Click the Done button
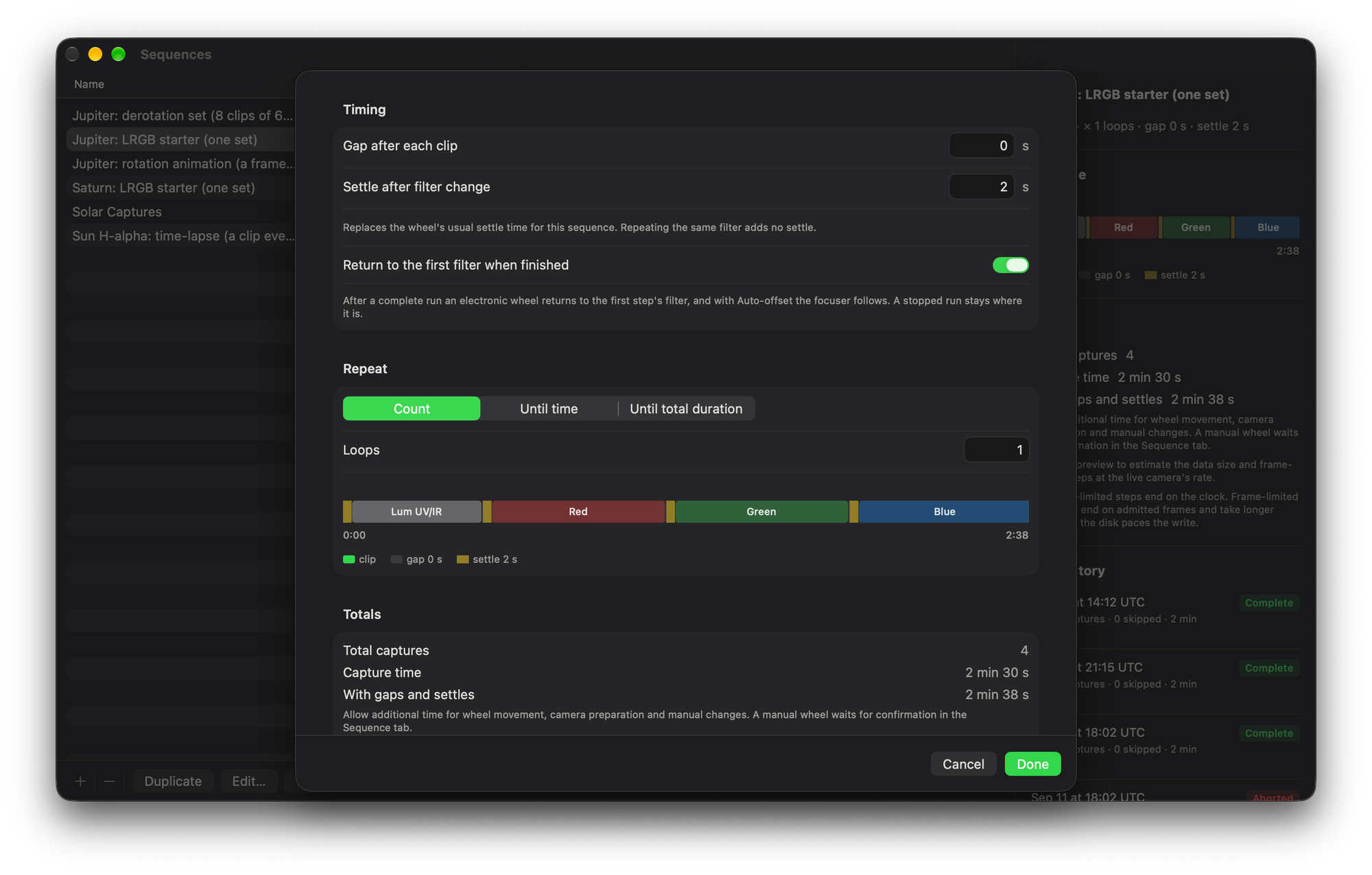Image resolution: width=1372 pixels, height=875 pixels. [1032, 764]
